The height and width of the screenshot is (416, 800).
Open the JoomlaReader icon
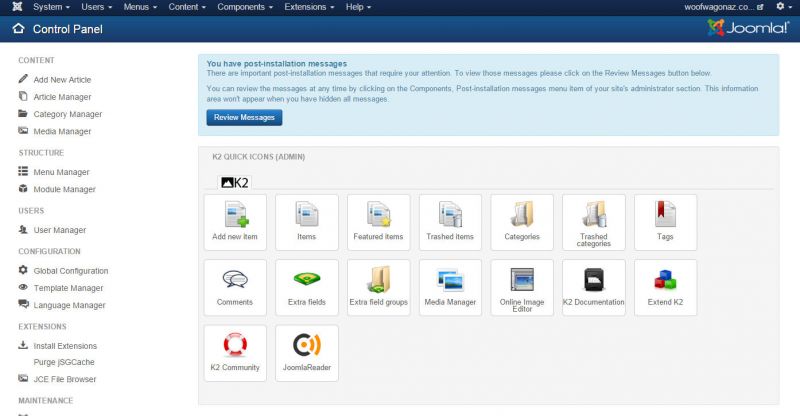coord(307,353)
